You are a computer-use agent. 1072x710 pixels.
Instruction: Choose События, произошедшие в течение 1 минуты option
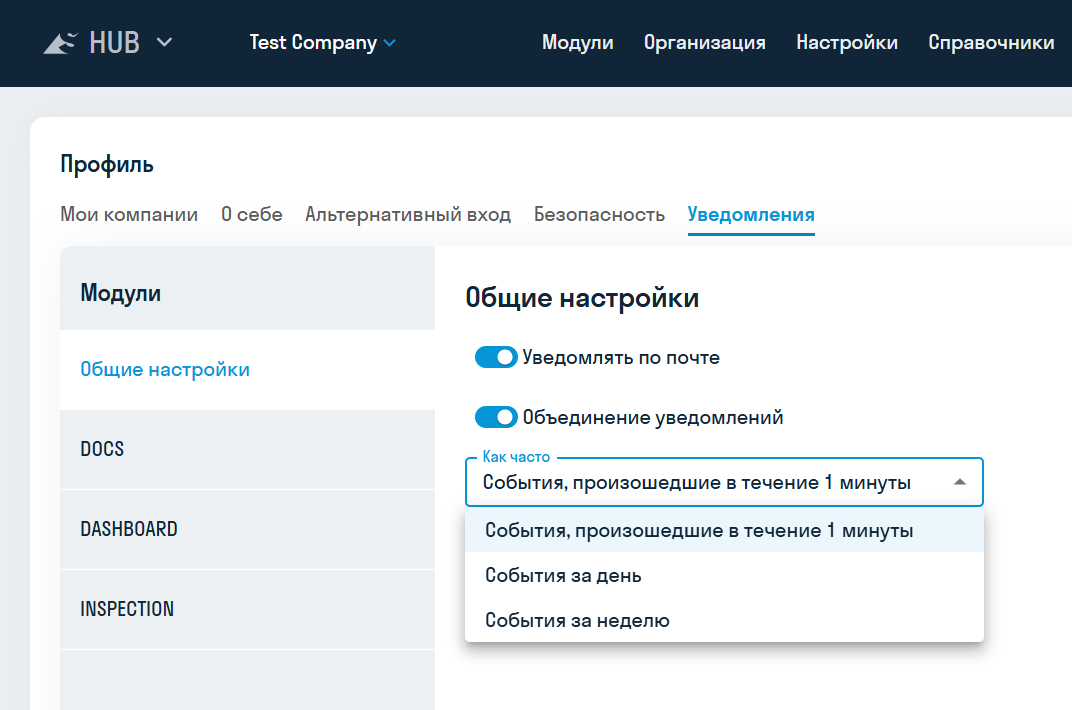pos(724,530)
